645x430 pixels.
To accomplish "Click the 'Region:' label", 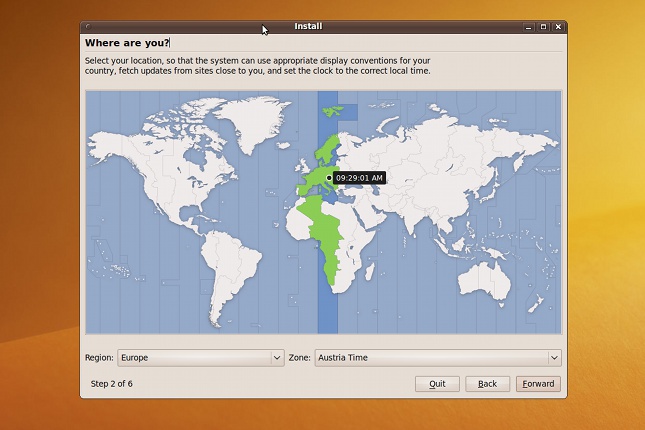I will pos(99,358).
